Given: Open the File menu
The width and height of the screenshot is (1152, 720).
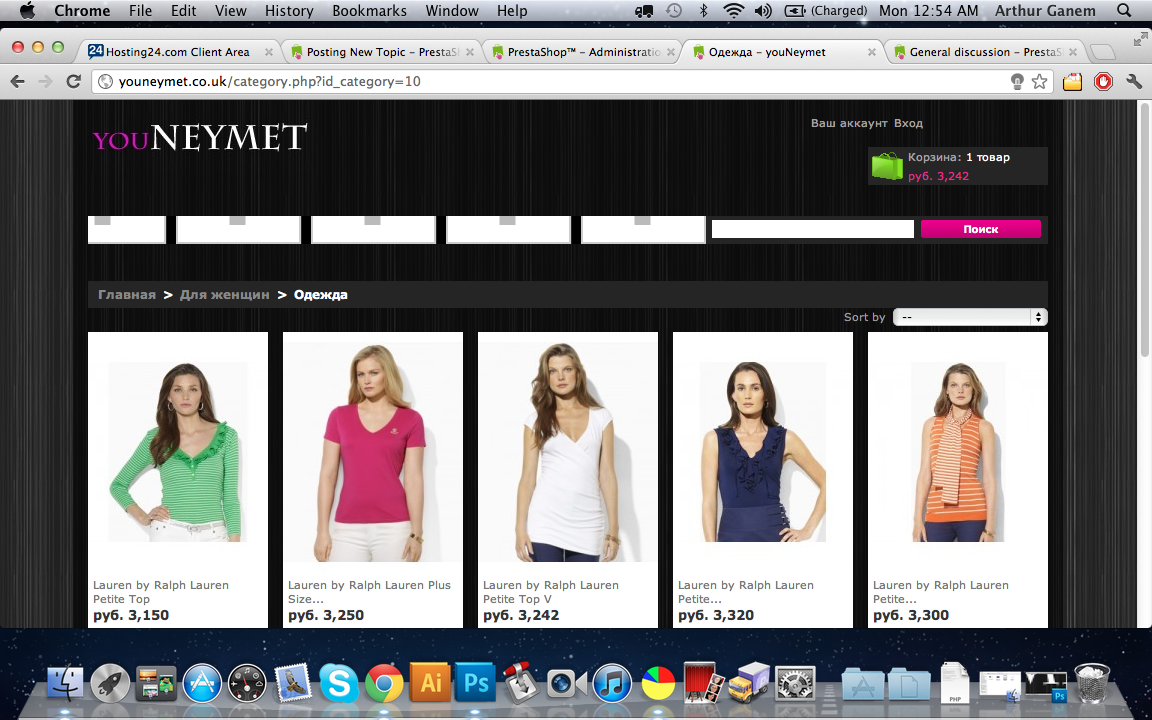Looking at the screenshot, I should [x=140, y=10].
